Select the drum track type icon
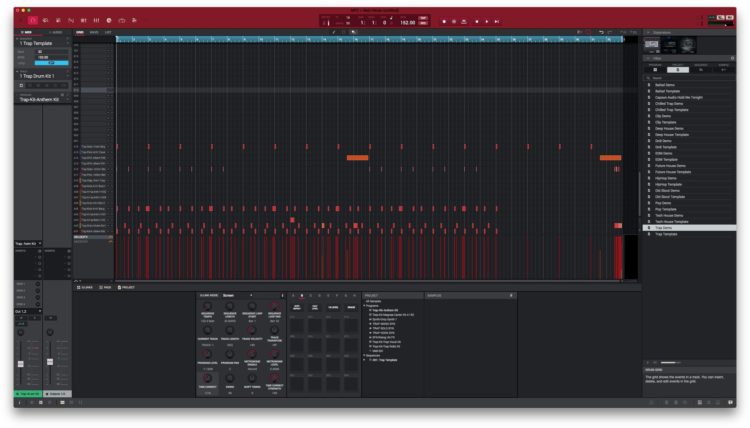The height and width of the screenshot is (428, 750). (x=21, y=86)
